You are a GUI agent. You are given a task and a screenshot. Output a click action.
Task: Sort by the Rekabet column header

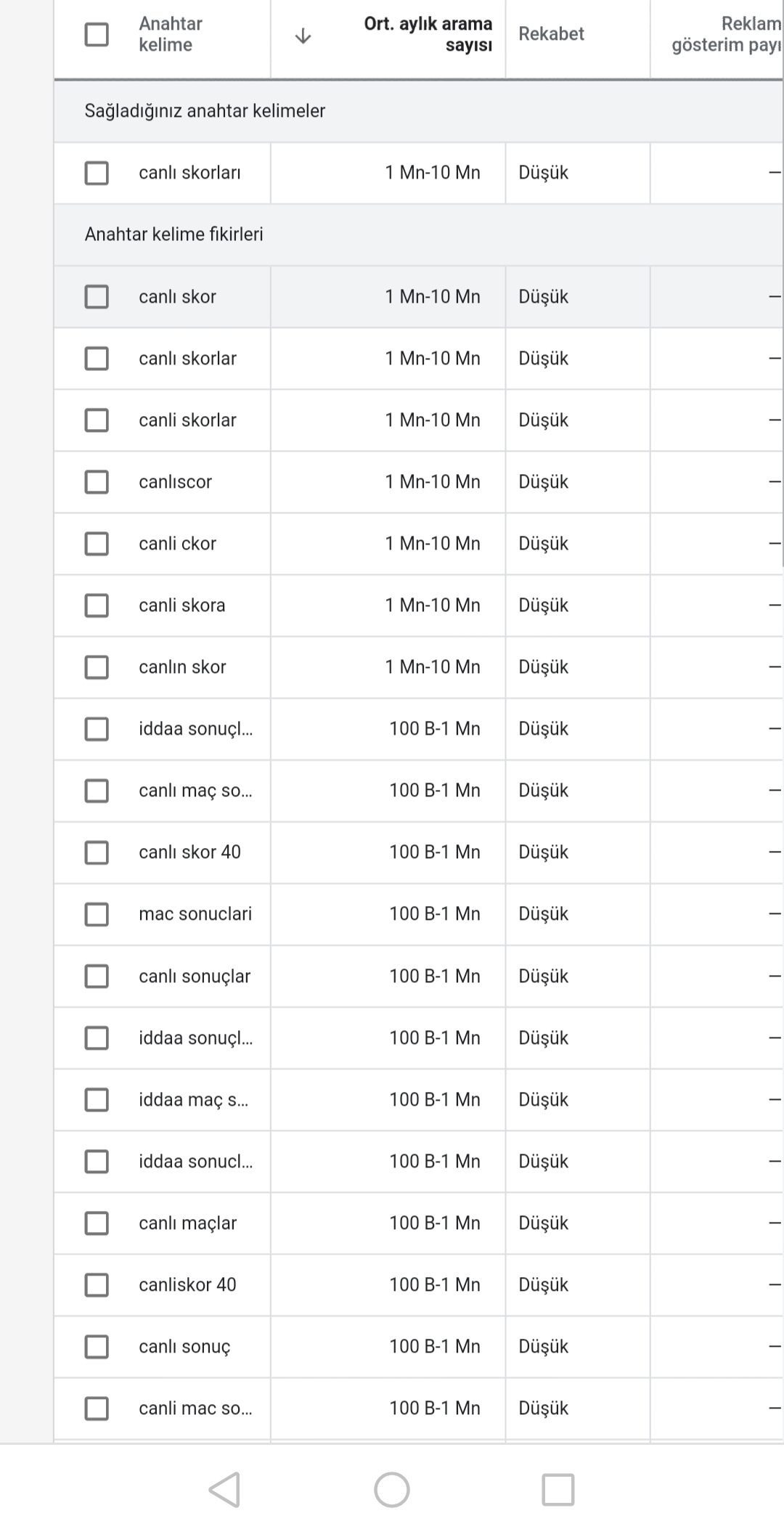[x=551, y=34]
